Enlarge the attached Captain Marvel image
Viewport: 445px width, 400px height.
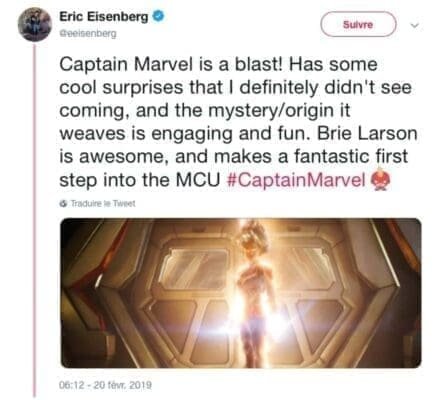click(241, 293)
